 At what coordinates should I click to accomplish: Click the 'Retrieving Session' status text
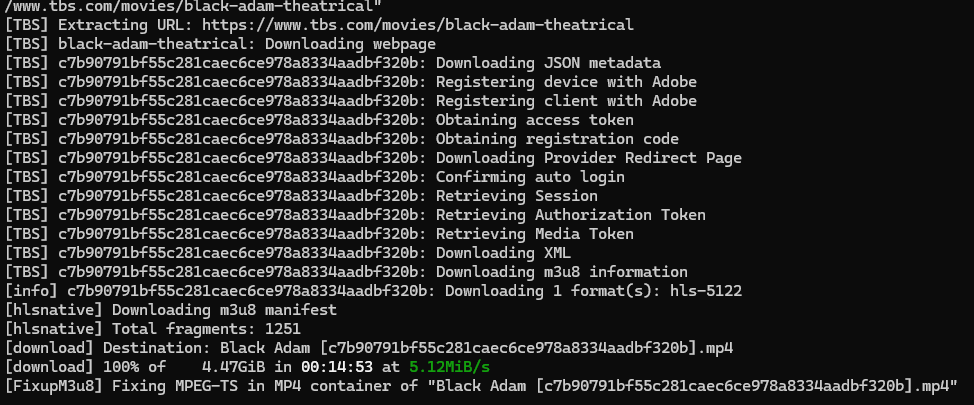[516, 196]
